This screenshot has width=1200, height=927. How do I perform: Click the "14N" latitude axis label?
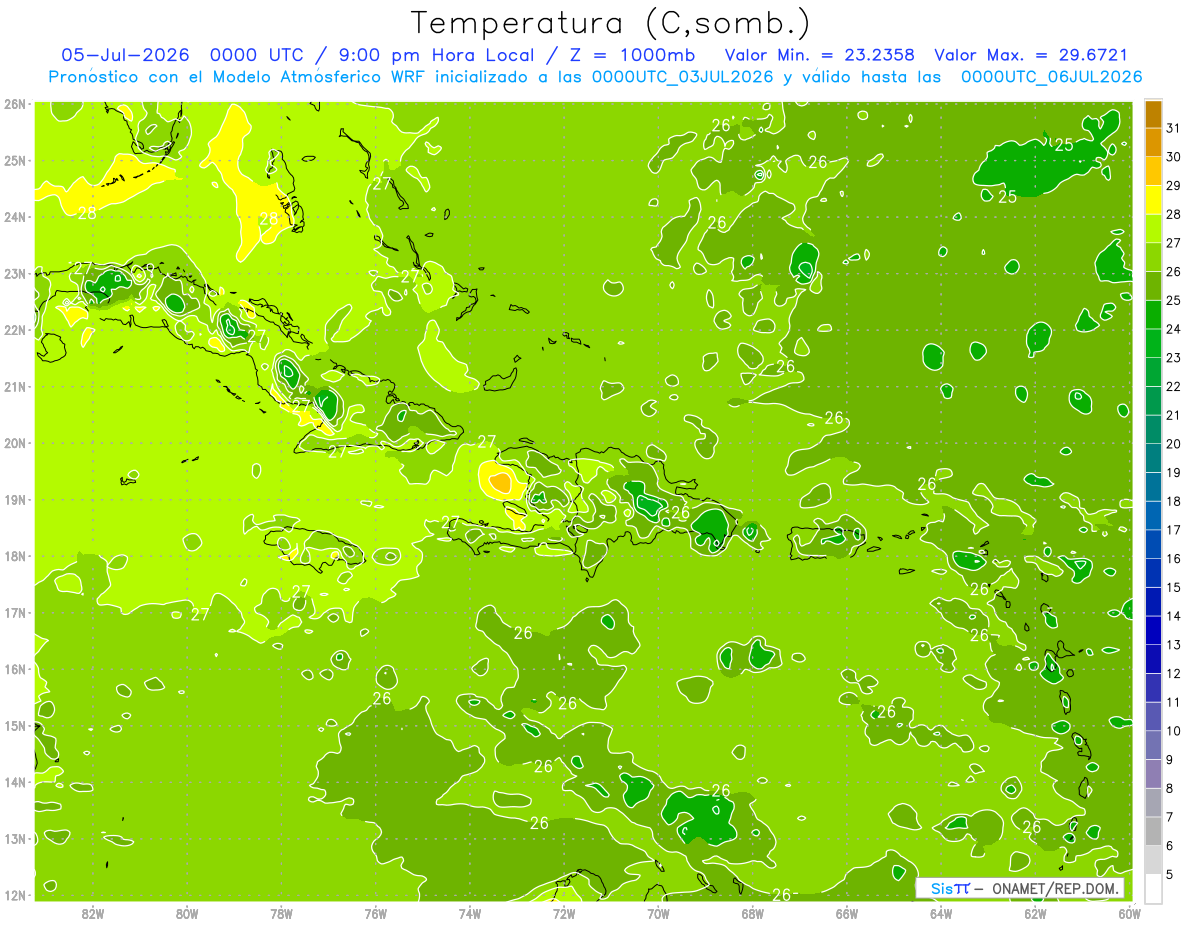tap(15, 782)
